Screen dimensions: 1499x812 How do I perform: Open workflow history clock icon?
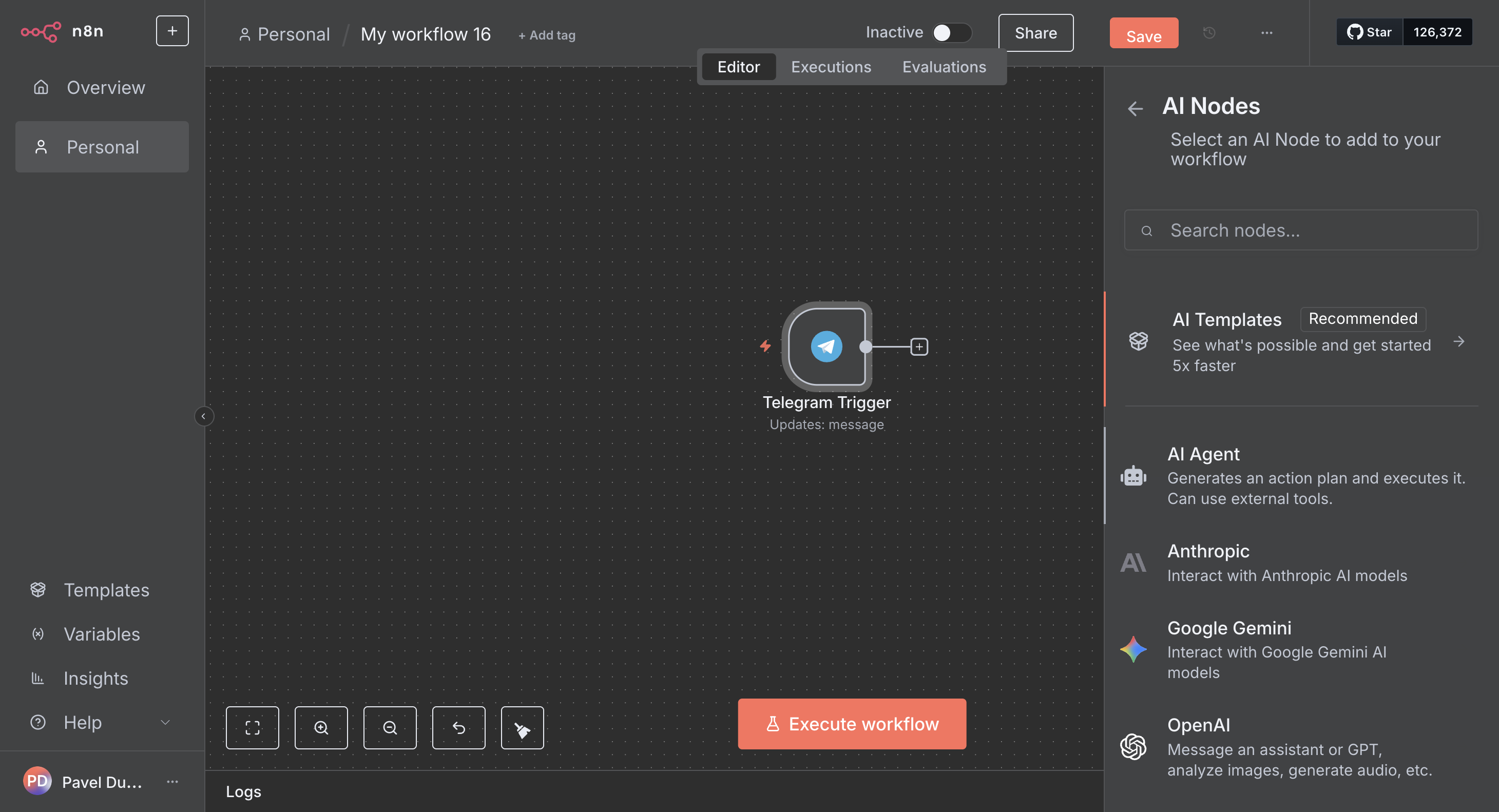[x=1208, y=33]
